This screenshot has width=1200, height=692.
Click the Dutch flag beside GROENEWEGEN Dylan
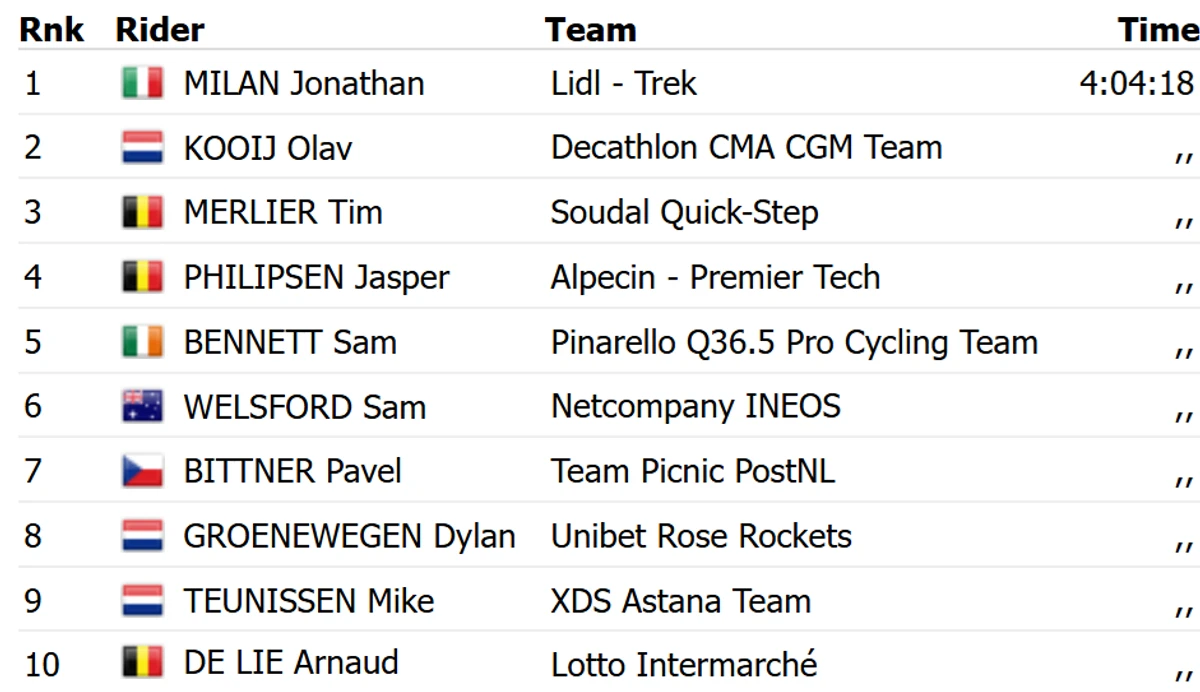tap(142, 536)
